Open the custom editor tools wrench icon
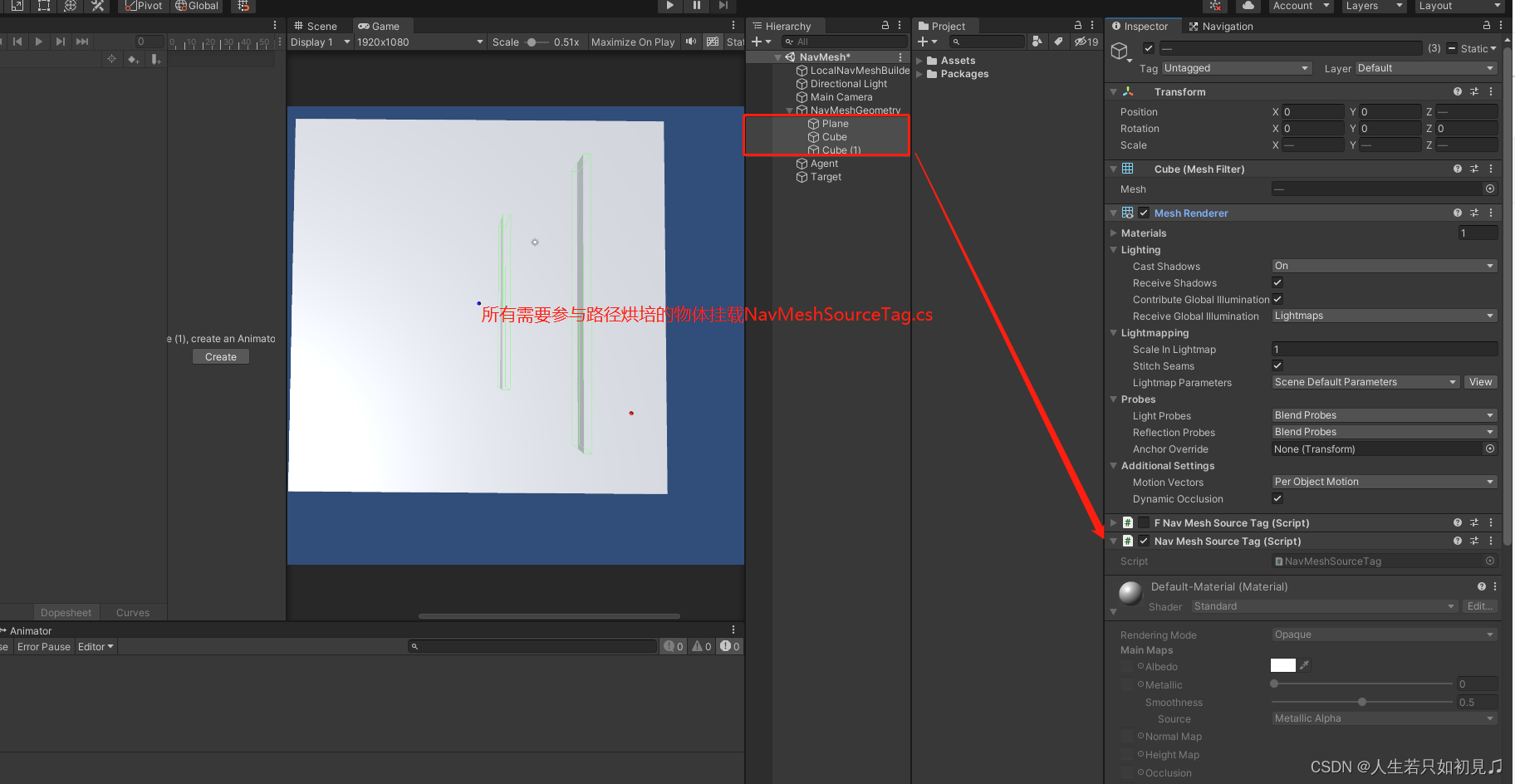The image size is (1515, 784). point(97,7)
